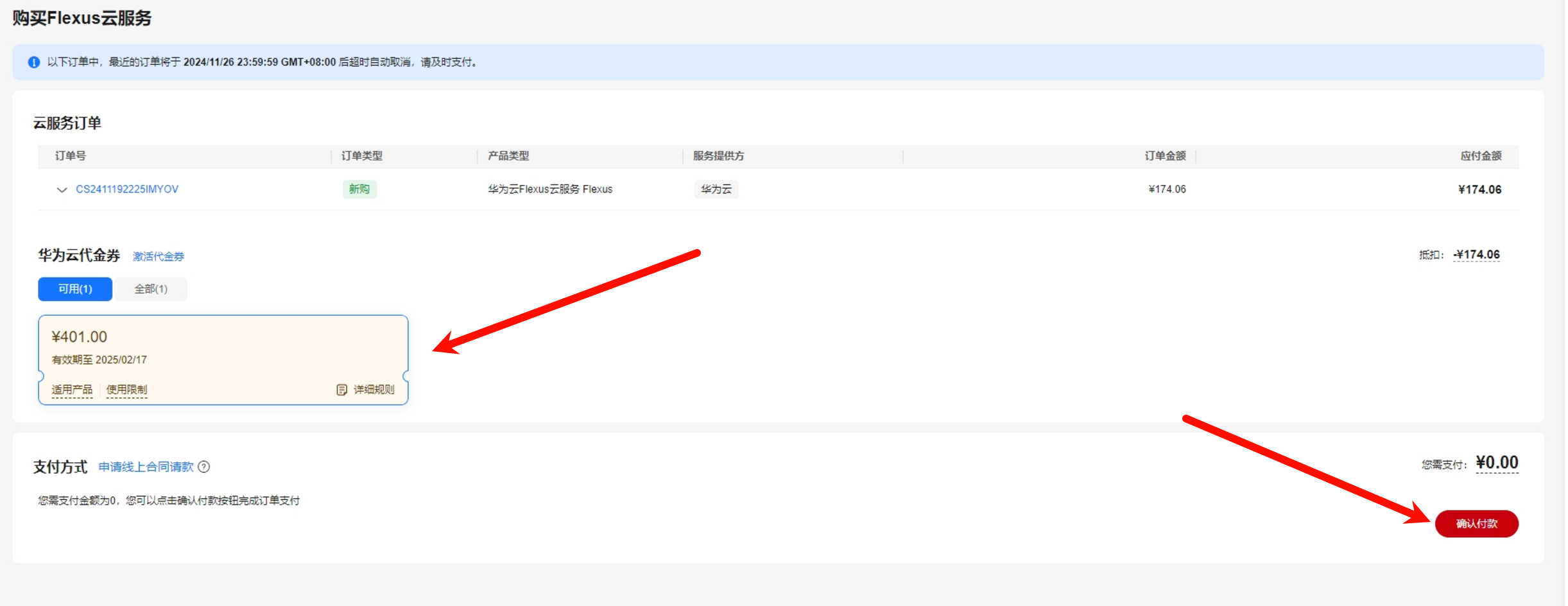Select the ¥401.00 voucher card

(x=222, y=350)
